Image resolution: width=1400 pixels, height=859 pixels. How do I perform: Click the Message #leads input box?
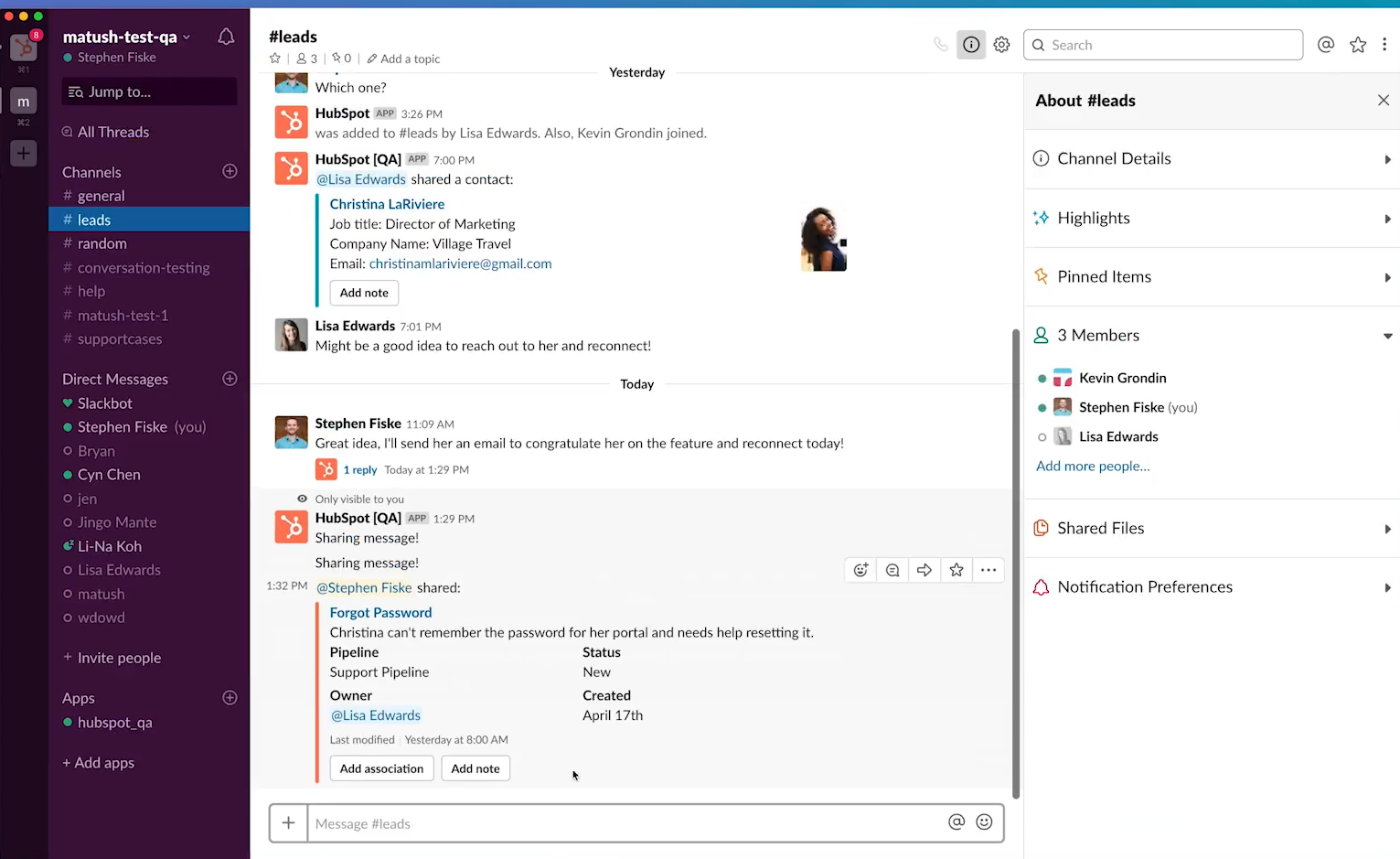point(628,823)
